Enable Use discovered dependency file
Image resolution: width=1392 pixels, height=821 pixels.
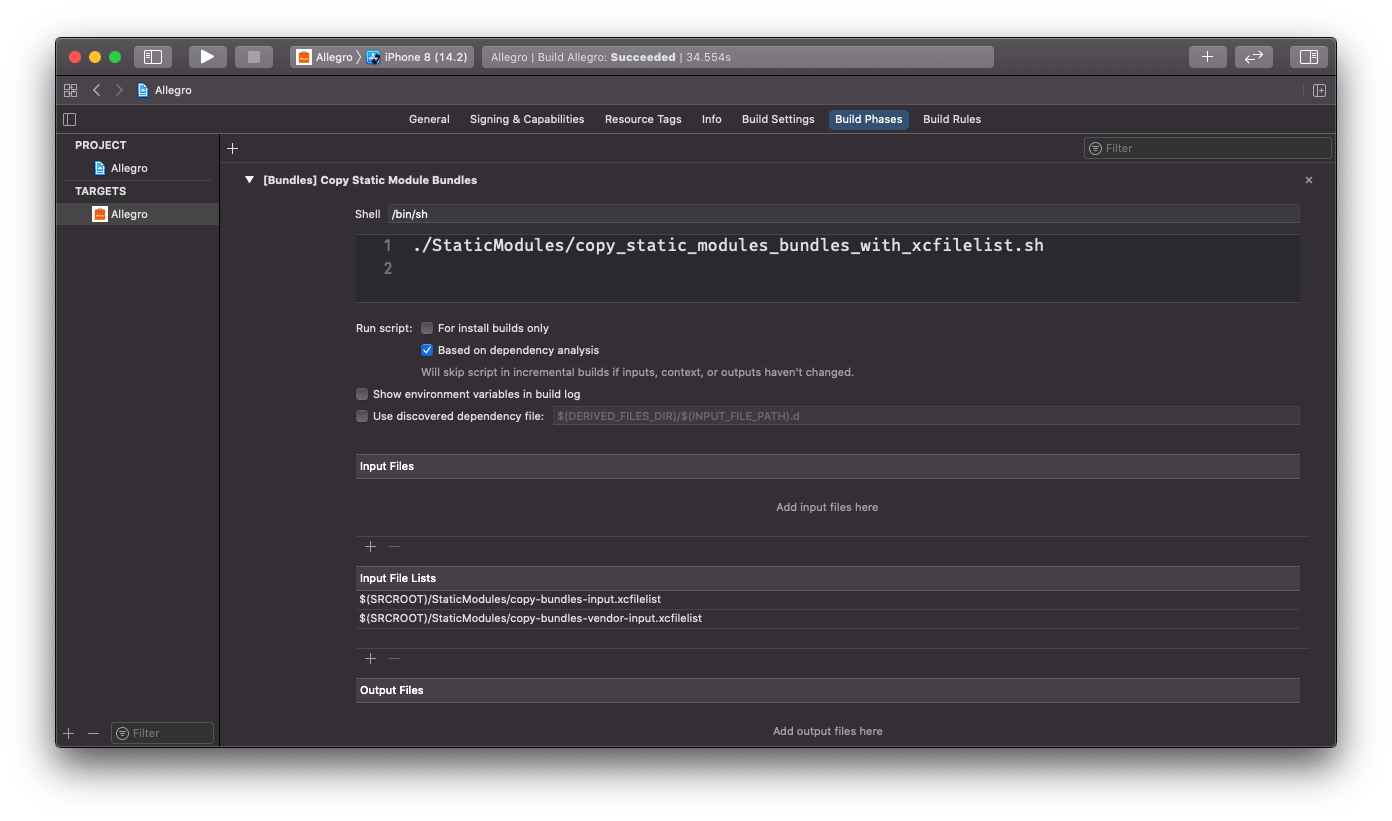(362, 416)
